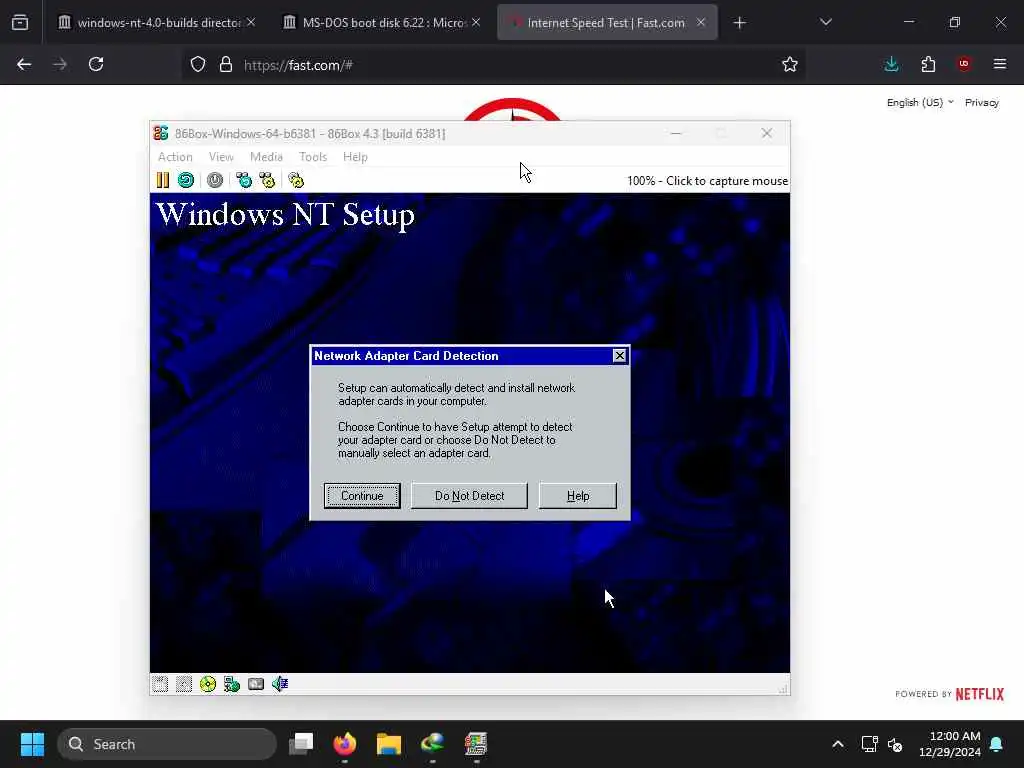Open the Firefox View icon at top left
The width and height of the screenshot is (1024, 768).
20,23
